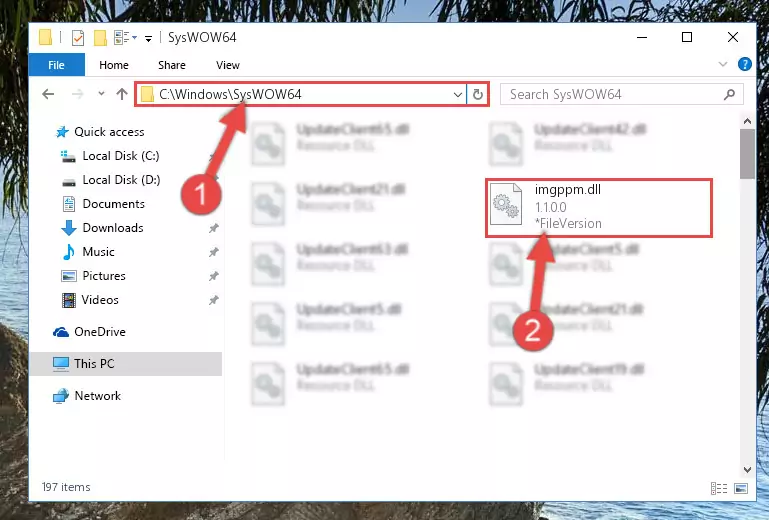Click the Videos pin icon

point(213,300)
